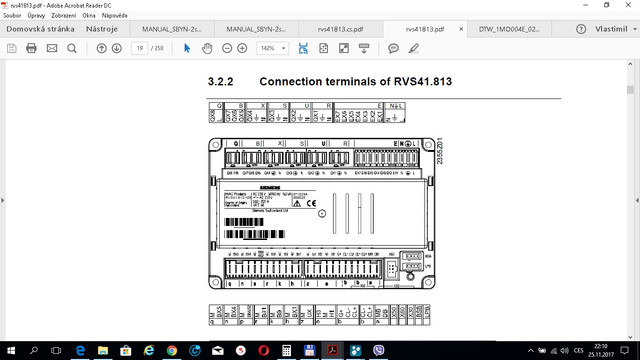Image resolution: width=640 pixels, height=360 pixels.
Task: Launch Google Chrome from taskbar
Action: [x=172, y=351]
